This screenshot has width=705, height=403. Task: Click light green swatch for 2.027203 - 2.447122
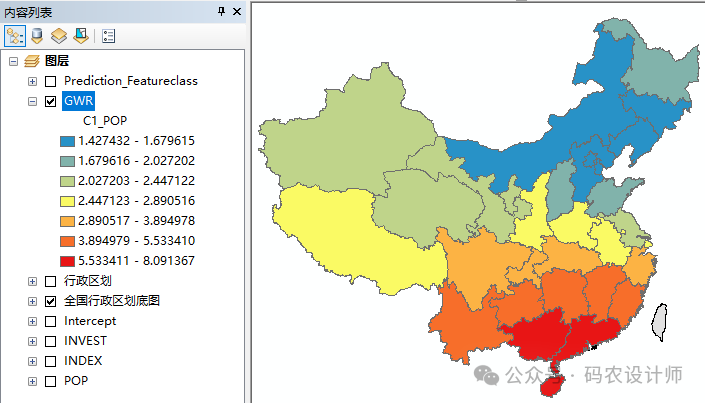click(x=67, y=181)
